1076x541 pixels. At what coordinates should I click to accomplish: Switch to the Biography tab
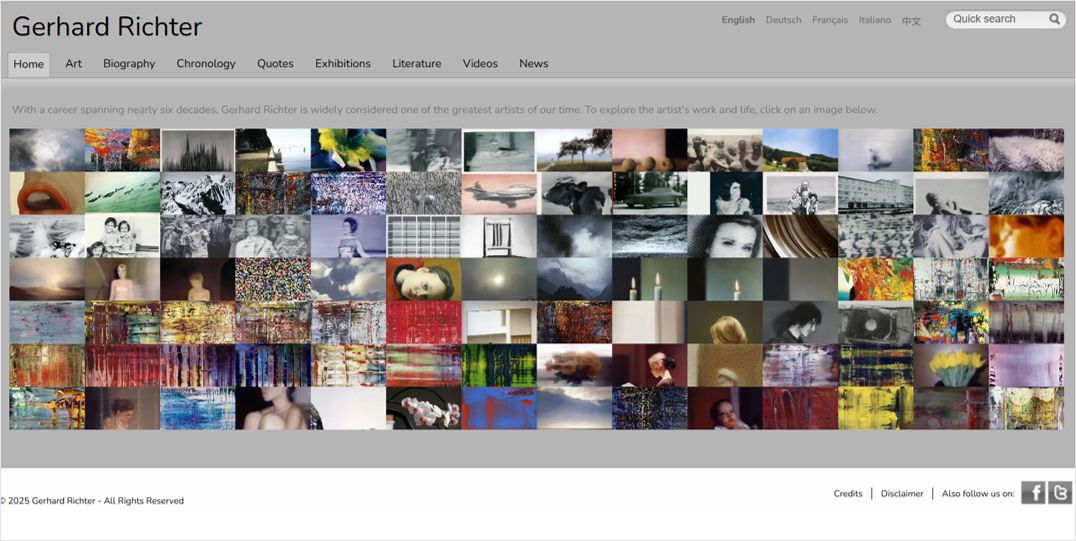coord(129,64)
